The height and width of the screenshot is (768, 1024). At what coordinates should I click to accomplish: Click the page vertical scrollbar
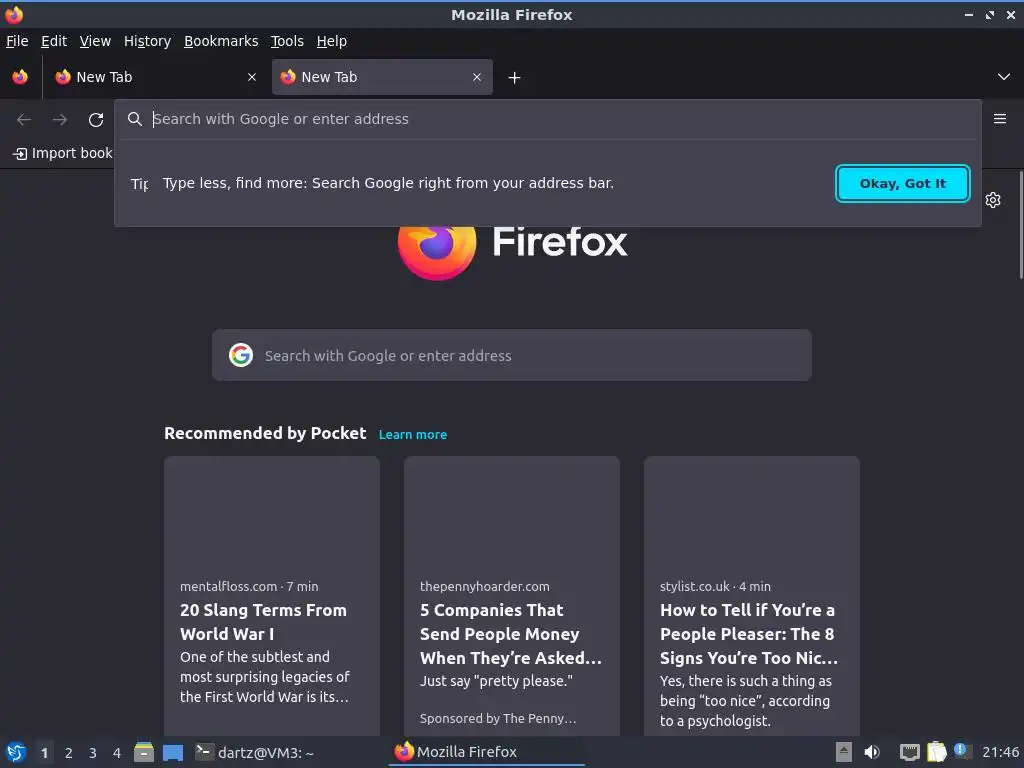(x=1021, y=225)
